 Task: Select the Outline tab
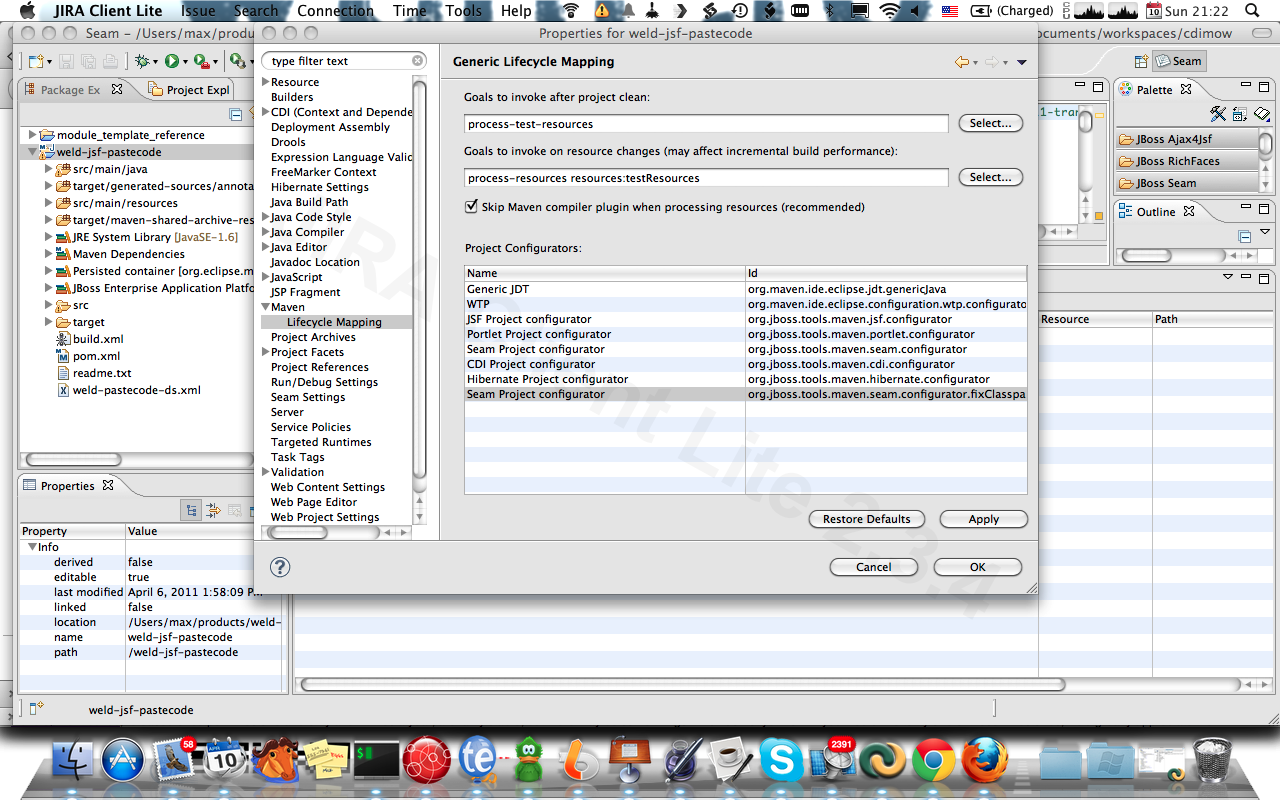[1156, 212]
